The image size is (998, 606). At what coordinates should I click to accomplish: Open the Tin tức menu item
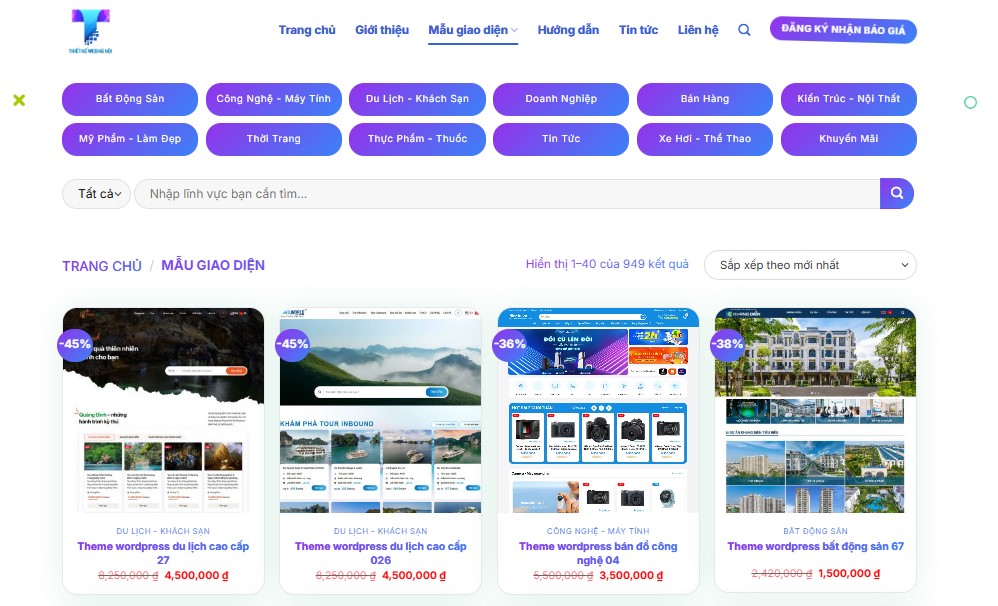click(x=638, y=30)
